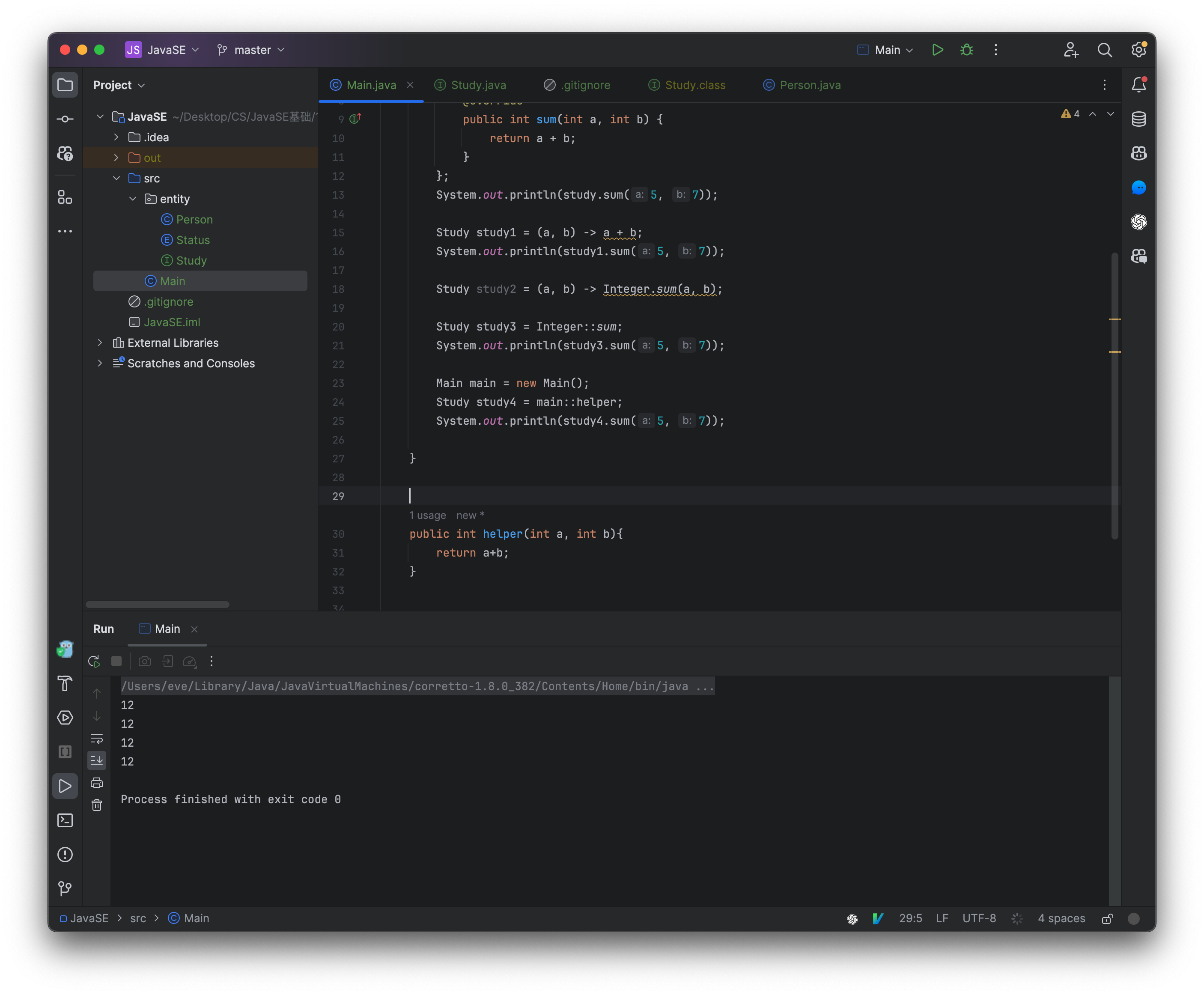Open the Terminal tool window
This screenshot has height=995, width=1204.
[66, 821]
